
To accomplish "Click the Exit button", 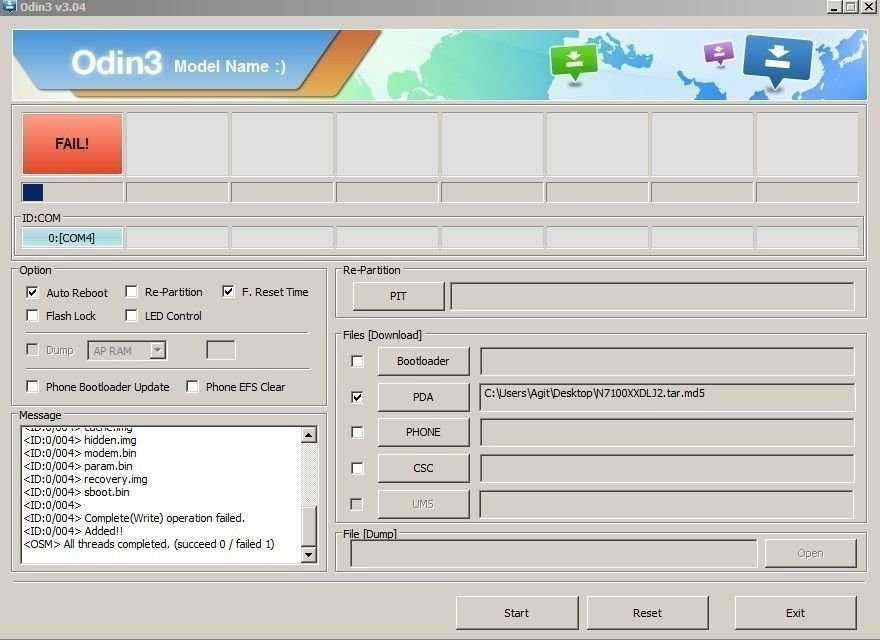I will point(795,613).
